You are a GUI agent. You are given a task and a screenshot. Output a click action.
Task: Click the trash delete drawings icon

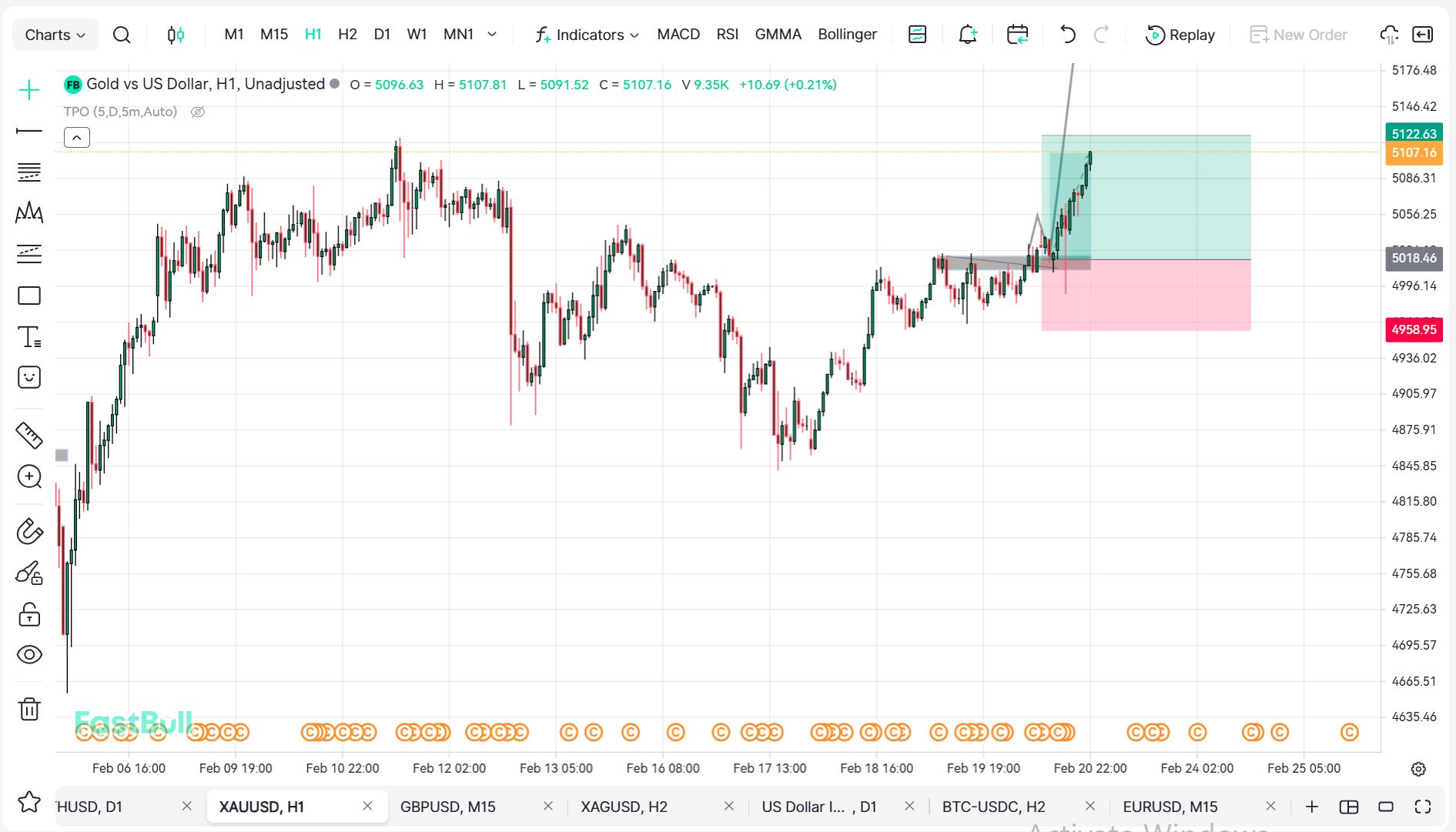pos(29,709)
